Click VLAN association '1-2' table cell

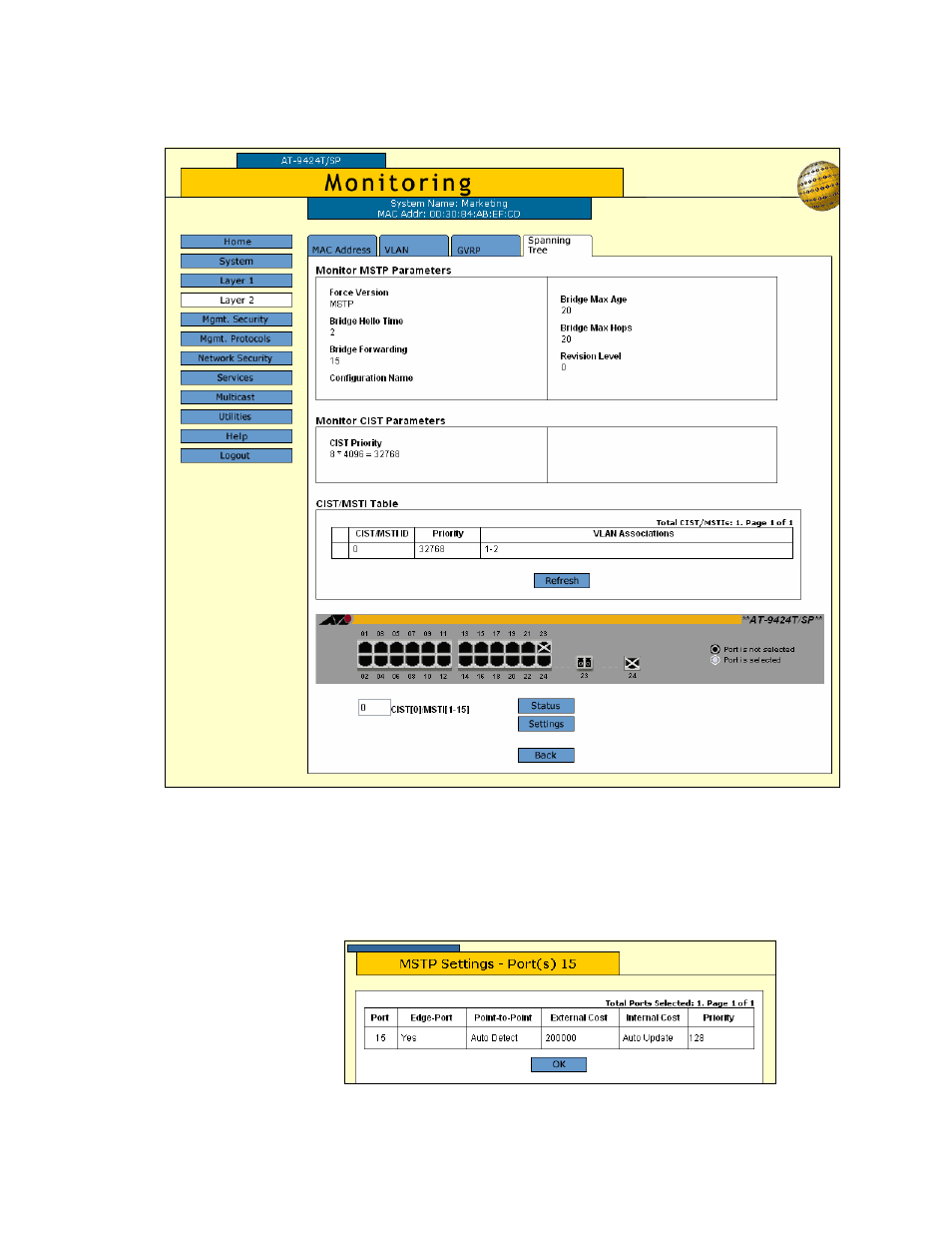click(x=637, y=550)
